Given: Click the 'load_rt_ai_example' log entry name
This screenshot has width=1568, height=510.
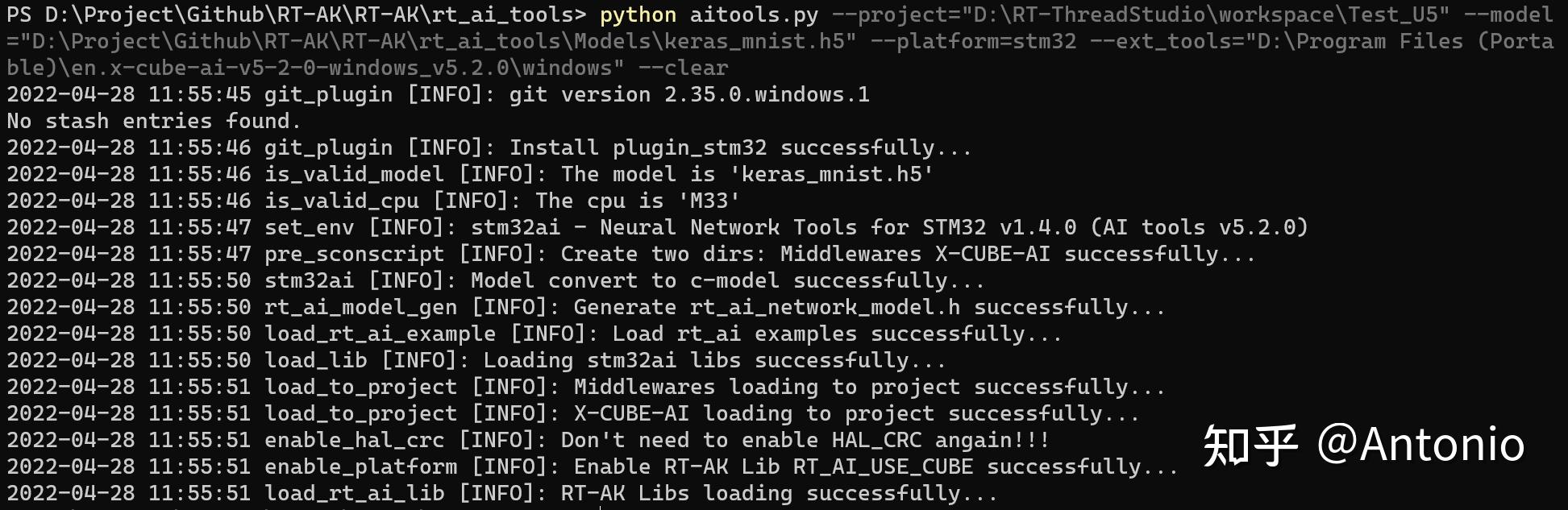Looking at the screenshot, I should 380,334.
